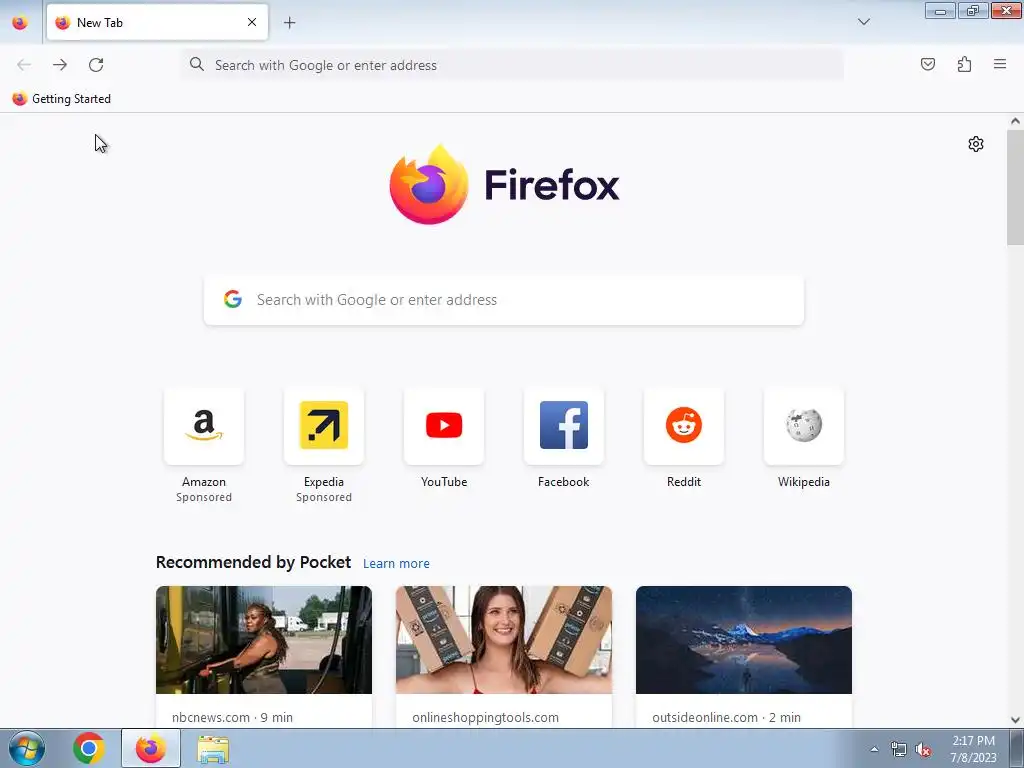Click the nbcnews.com · 9 min text
This screenshot has width=1024, height=768.
[232, 717]
